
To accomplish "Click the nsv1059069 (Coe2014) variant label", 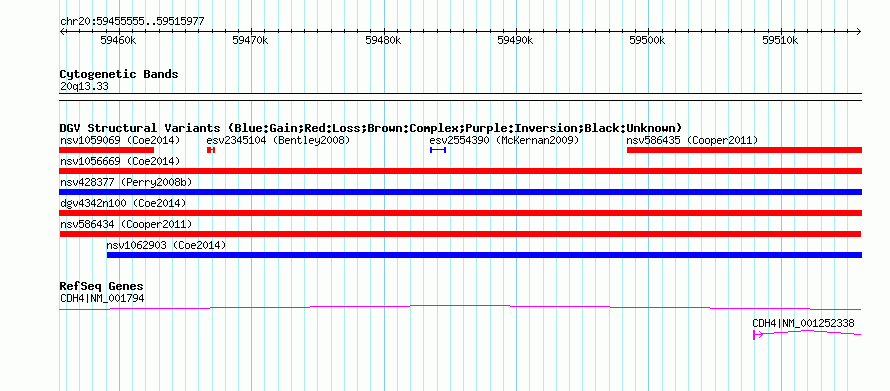I will click(x=120, y=140).
